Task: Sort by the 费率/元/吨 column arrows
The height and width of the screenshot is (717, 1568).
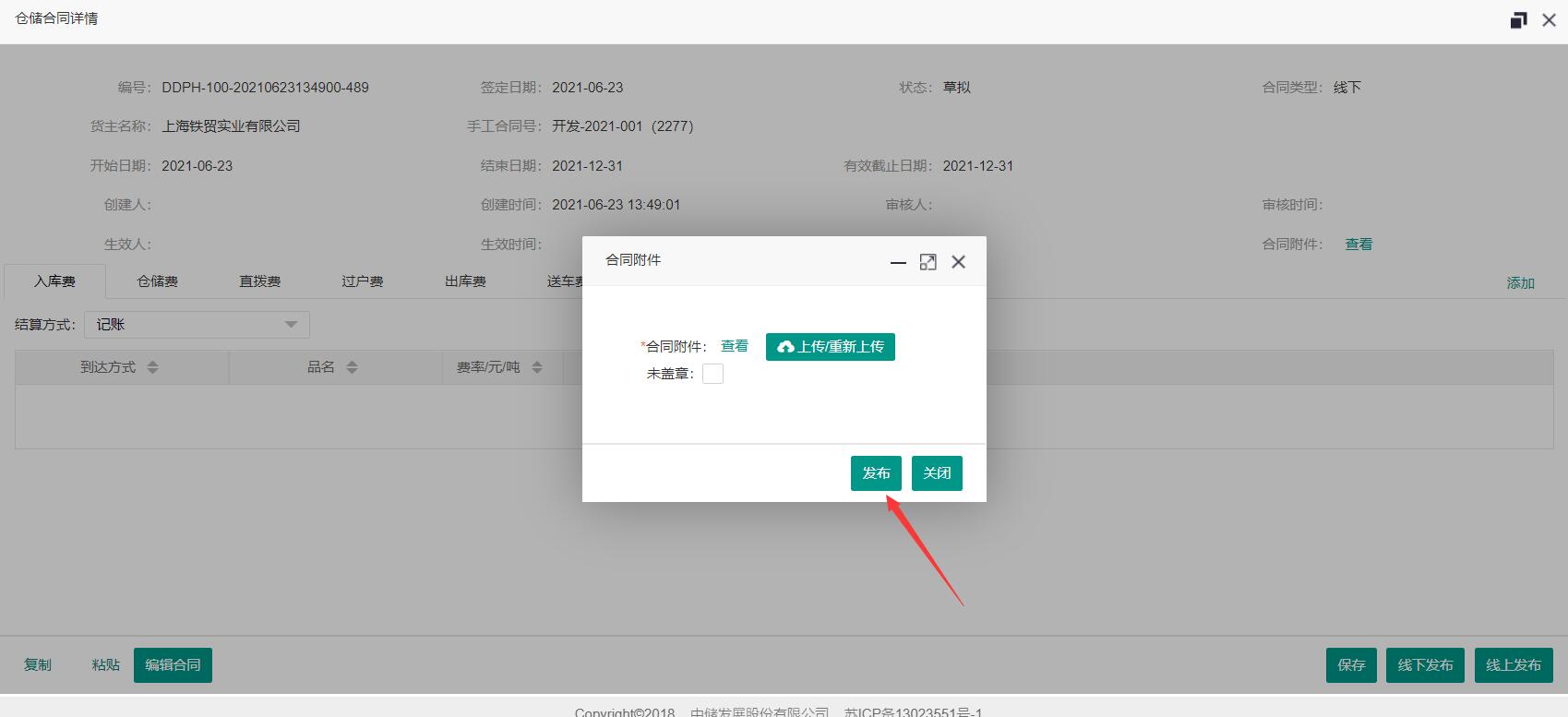Action: tap(537, 367)
